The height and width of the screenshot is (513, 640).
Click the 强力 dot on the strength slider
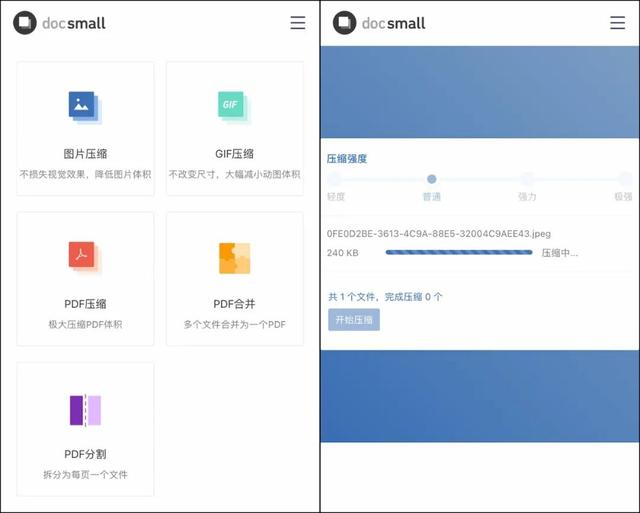click(x=527, y=179)
